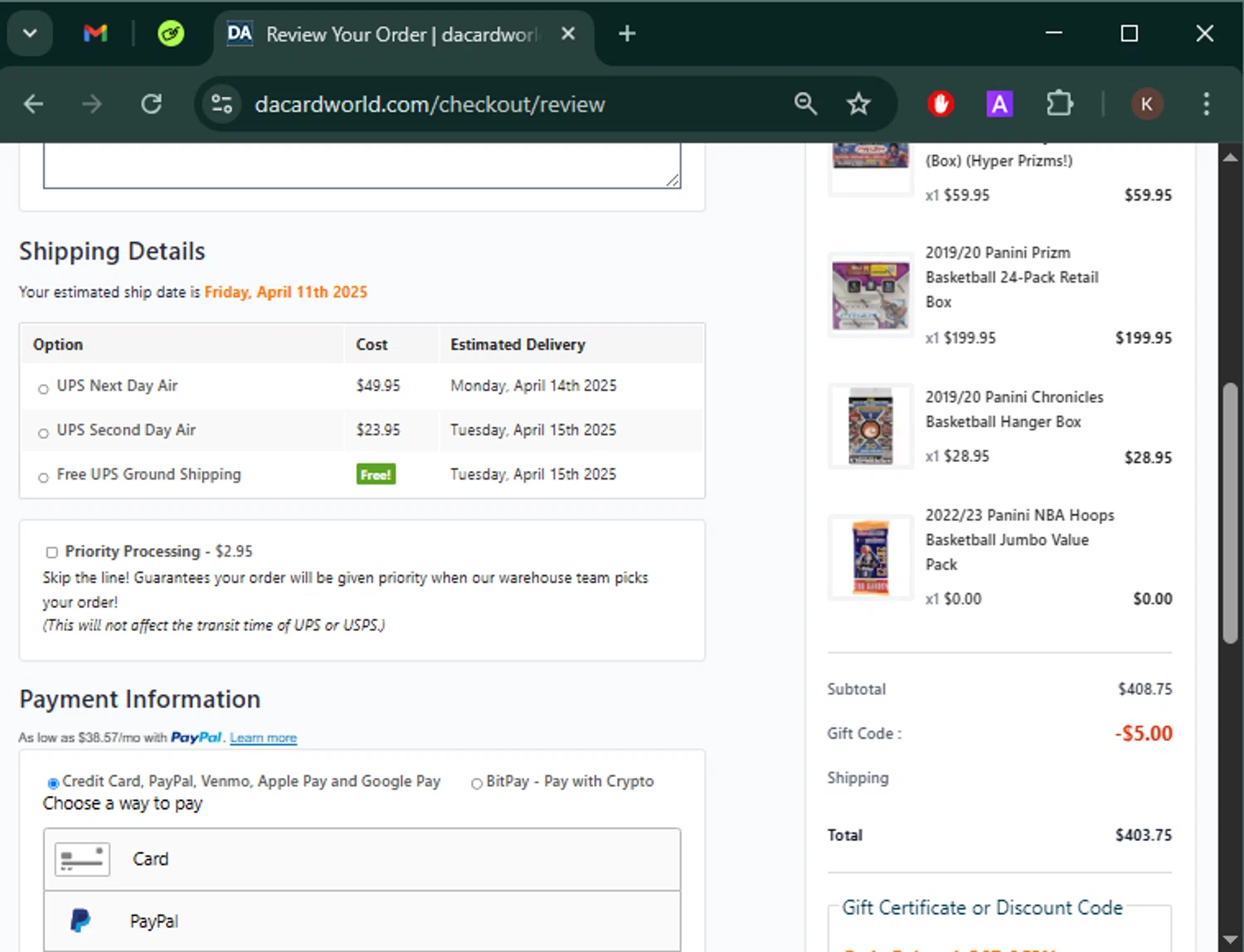Image resolution: width=1244 pixels, height=952 pixels.
Task: Select UPS Next Day Air shipping
Action: pyautogui.click(x=43, y=389)
